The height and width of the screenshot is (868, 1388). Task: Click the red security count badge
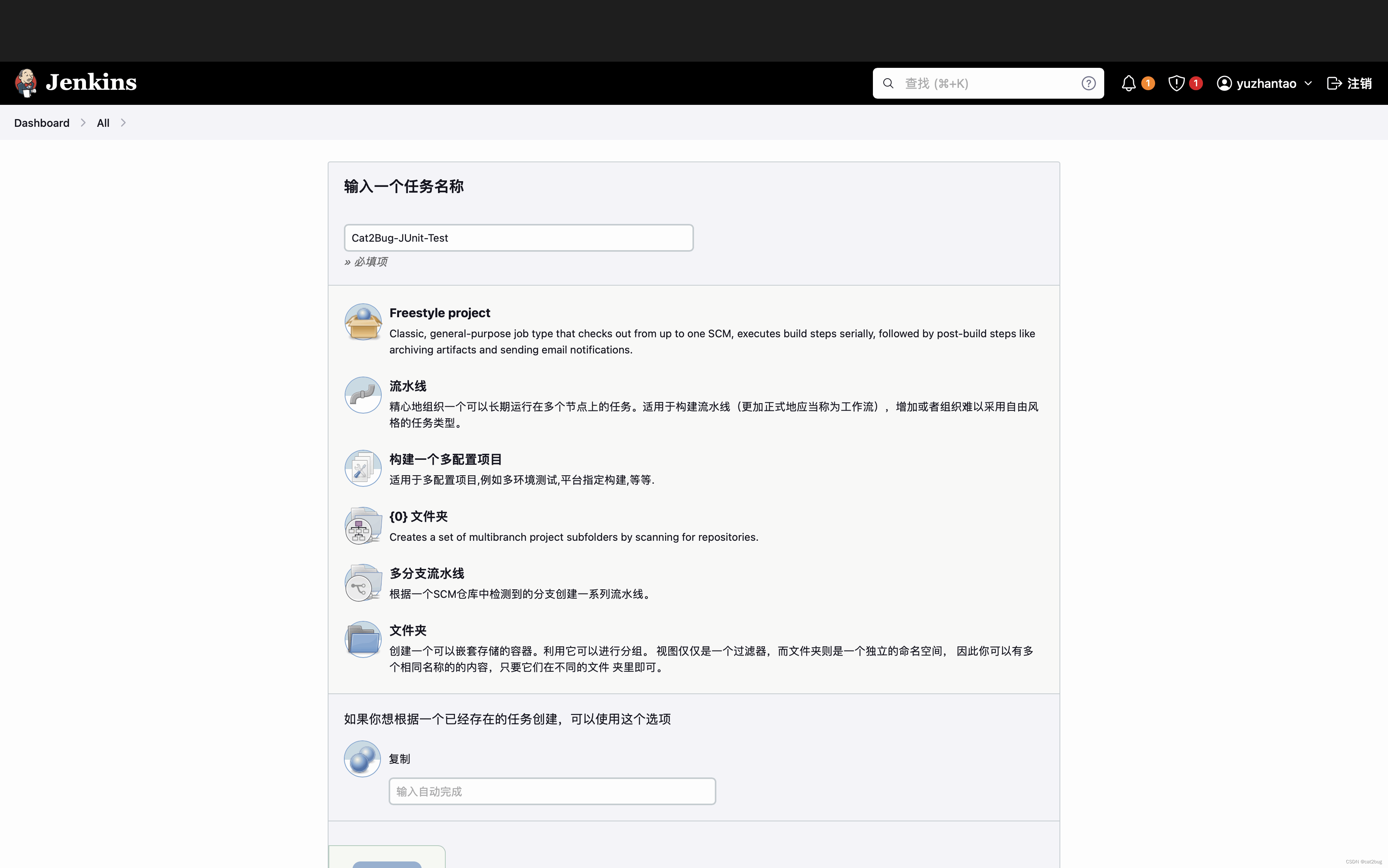[1196, 83]
